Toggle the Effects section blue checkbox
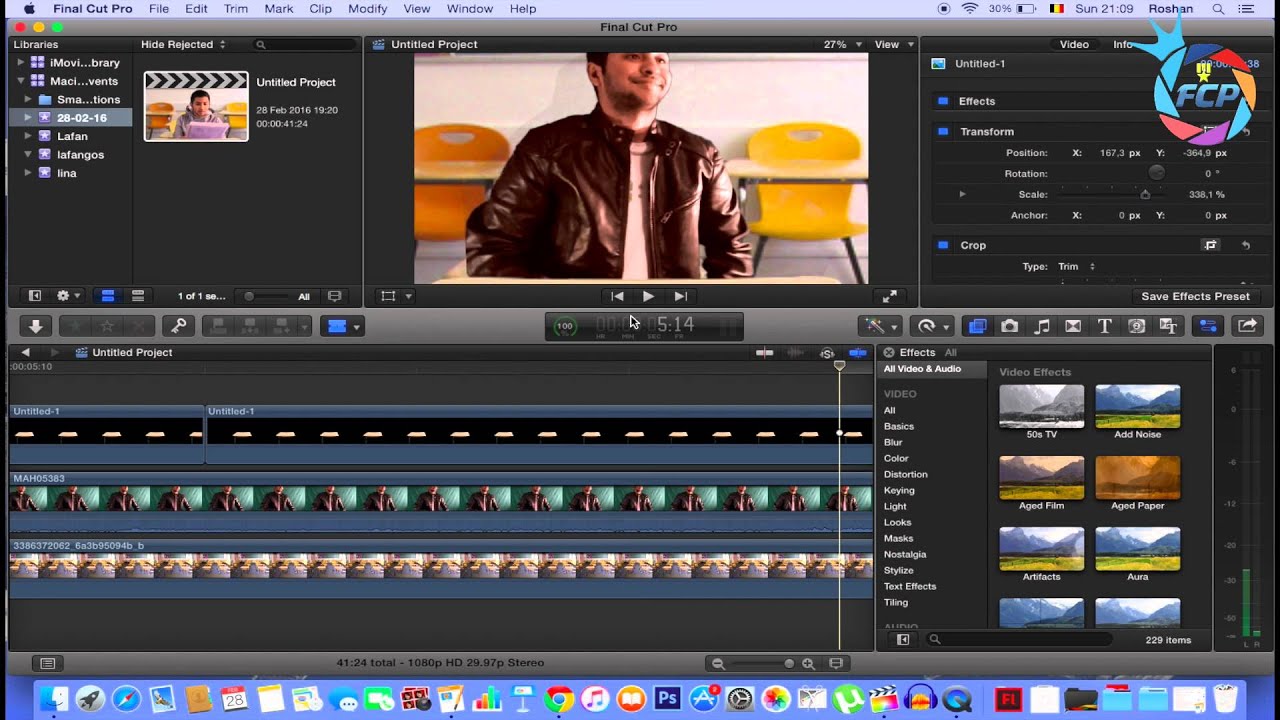The height and width of the screenshot is (720, 1280). click(943, 101)
